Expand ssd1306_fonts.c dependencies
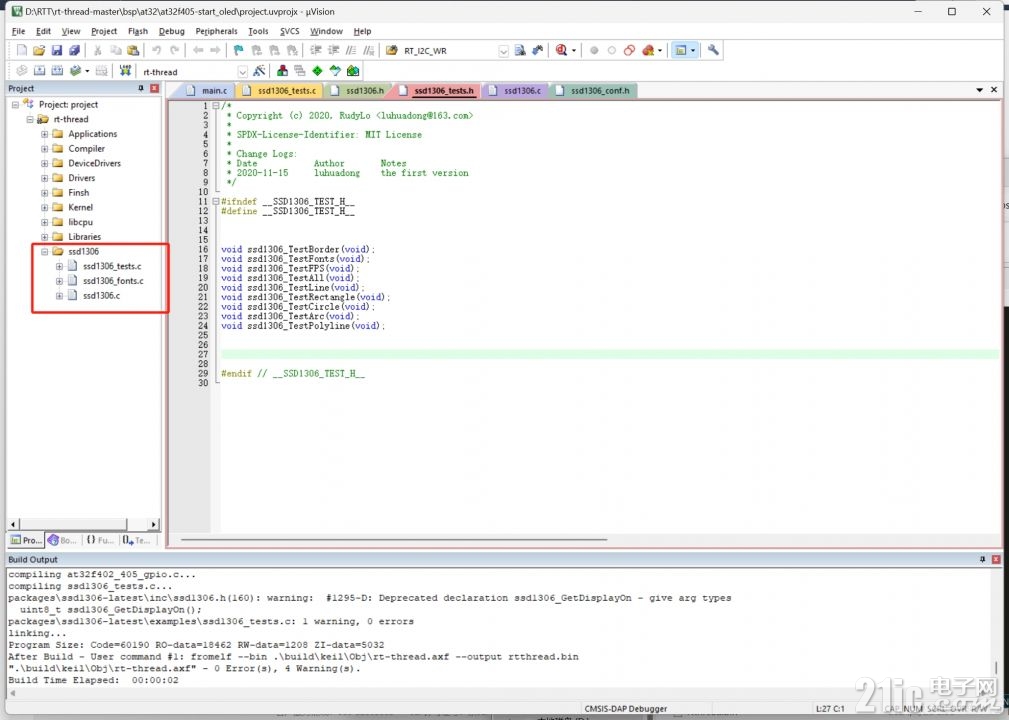Viewport: 1009px width, 720px height. click(x=59, y=281)
